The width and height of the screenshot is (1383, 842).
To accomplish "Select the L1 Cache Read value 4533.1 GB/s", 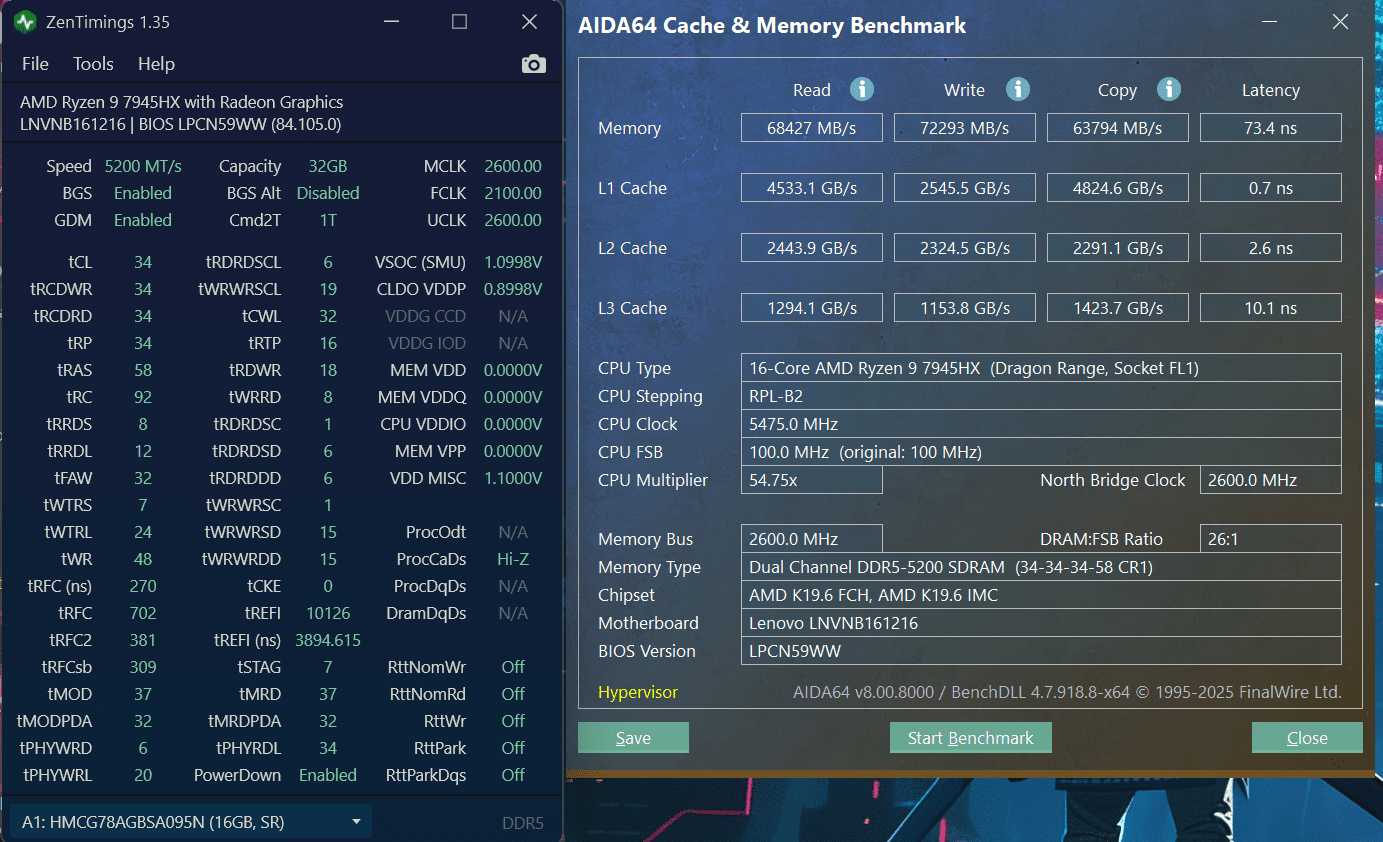I will pos(812,188).
